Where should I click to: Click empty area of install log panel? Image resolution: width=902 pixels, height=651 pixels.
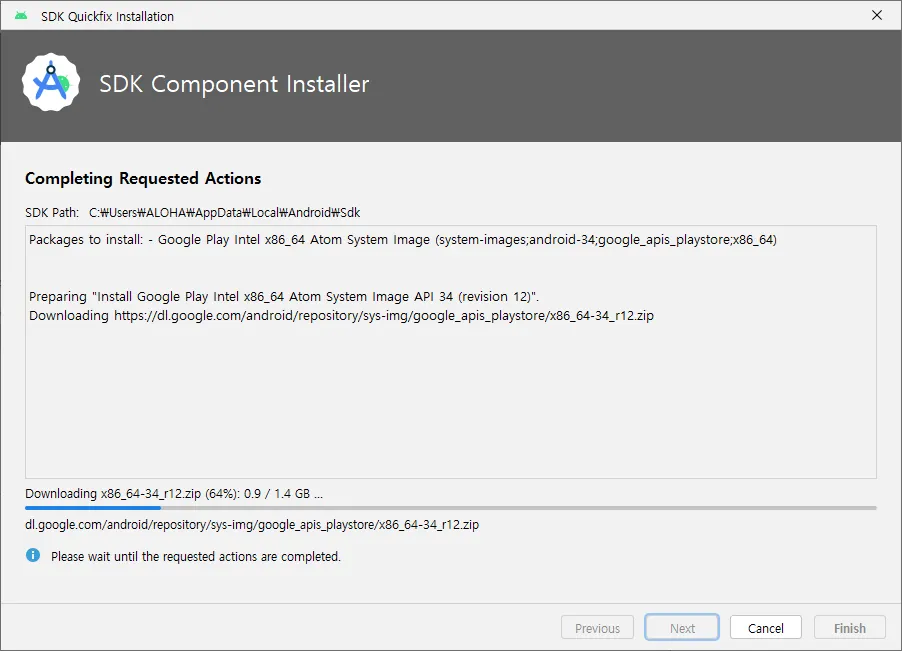click(450, 403)
